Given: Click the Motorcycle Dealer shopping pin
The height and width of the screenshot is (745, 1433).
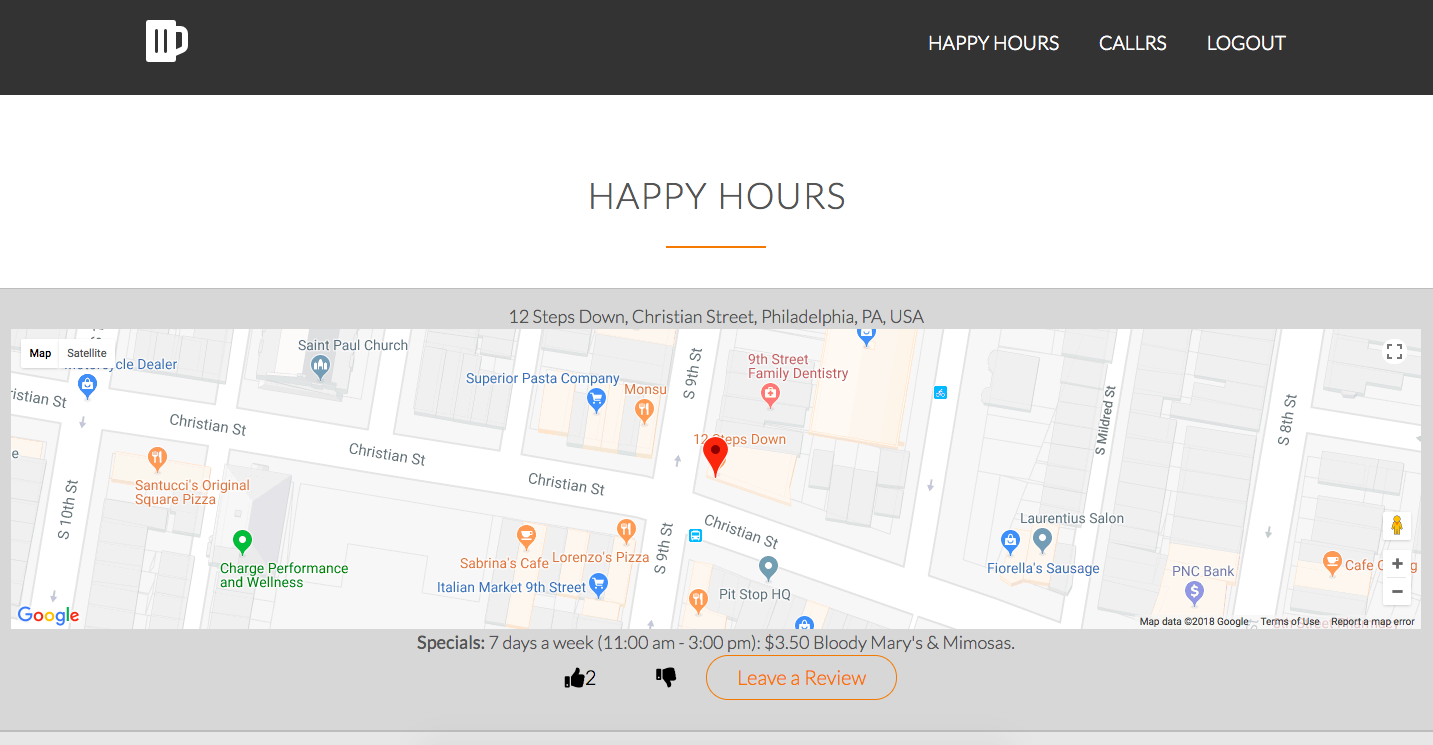Looking at the screenshot, I should click(87, 385).
